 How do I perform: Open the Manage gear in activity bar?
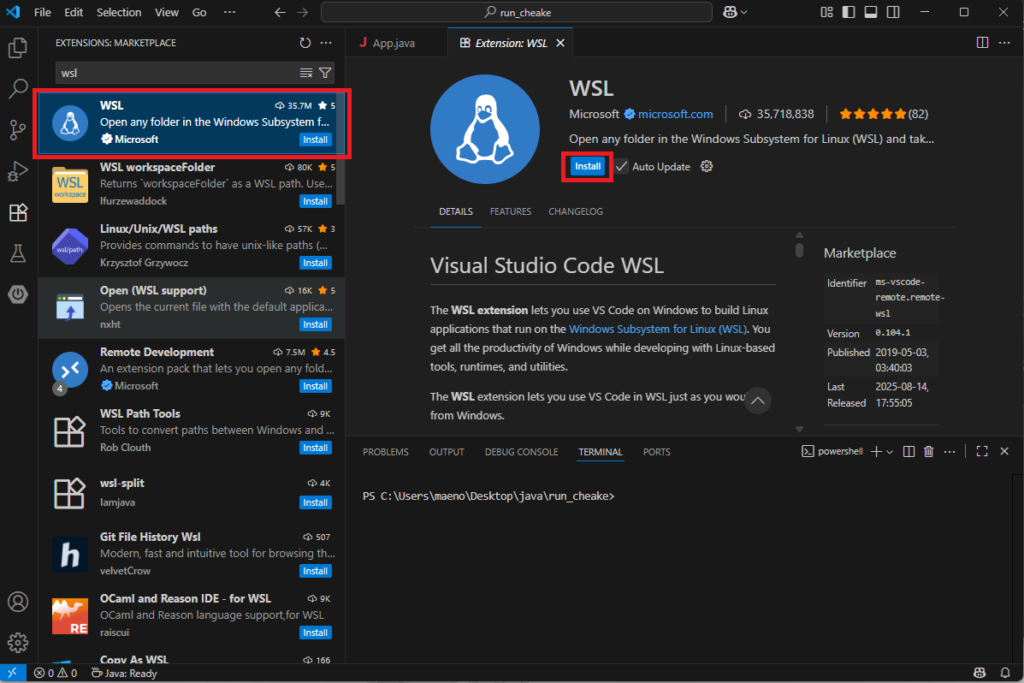(18, 643)
